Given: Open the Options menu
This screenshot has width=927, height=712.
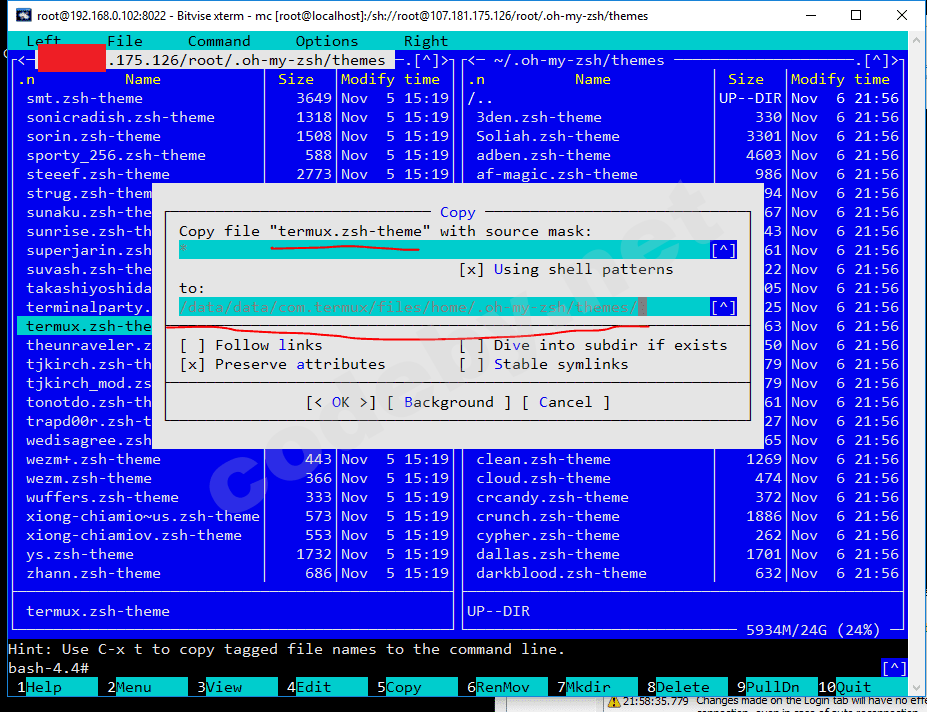Looking at the screenshot, I should point(327,41).
